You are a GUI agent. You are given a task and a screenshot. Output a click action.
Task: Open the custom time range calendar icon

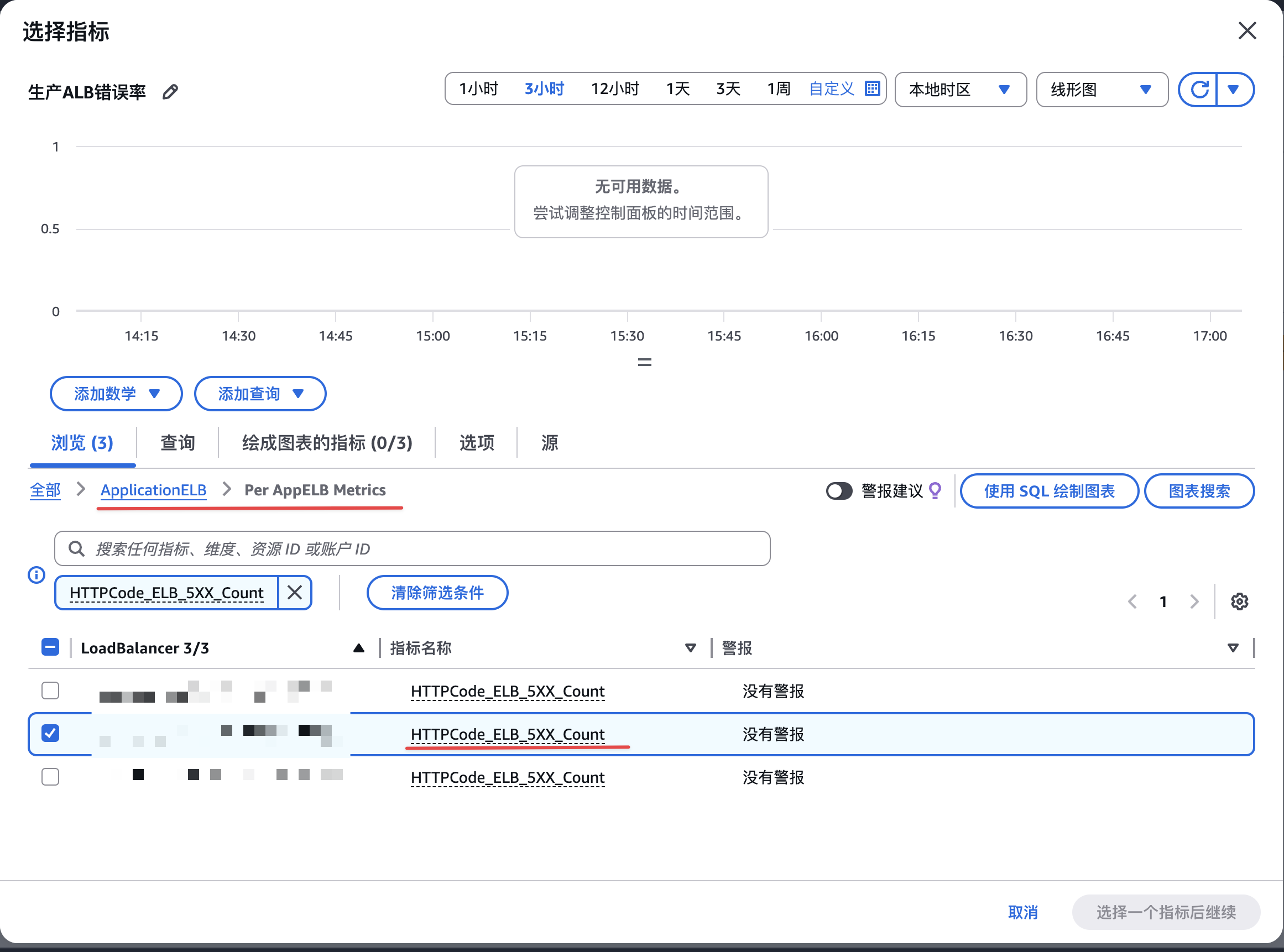tap(872, 88)
